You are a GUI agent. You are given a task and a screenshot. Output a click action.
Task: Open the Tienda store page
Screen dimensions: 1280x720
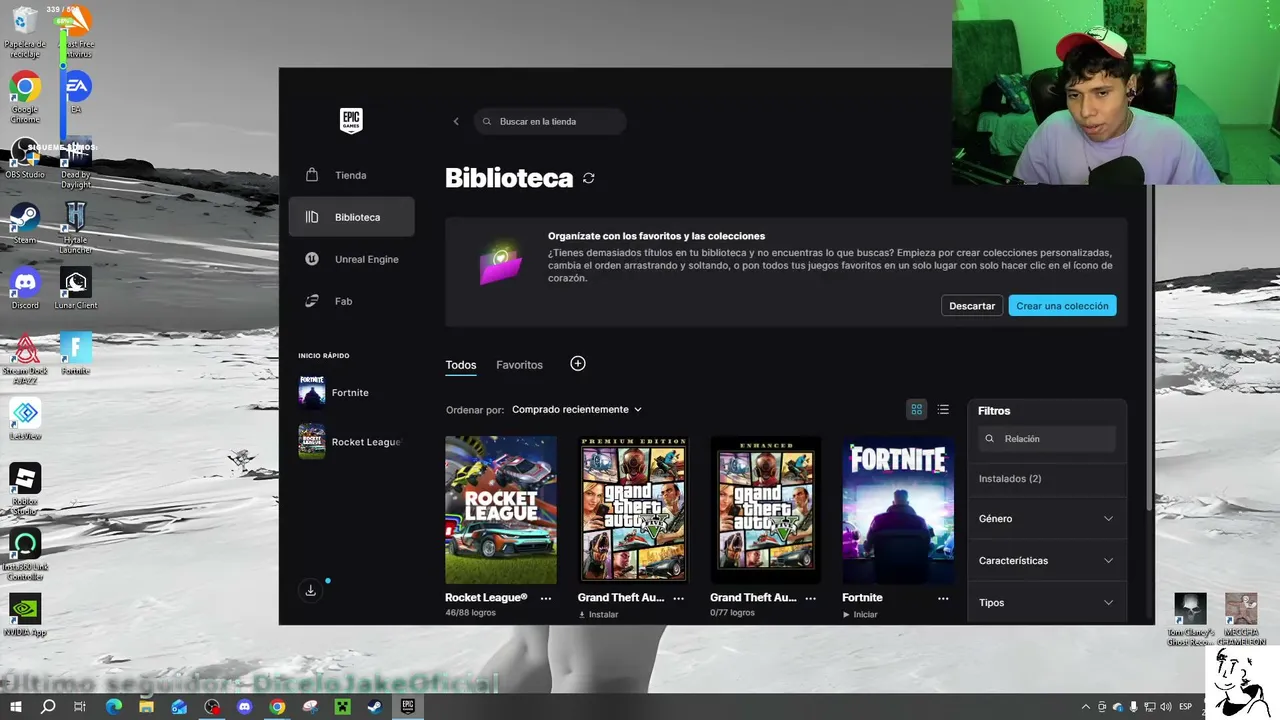coord(351,175)
